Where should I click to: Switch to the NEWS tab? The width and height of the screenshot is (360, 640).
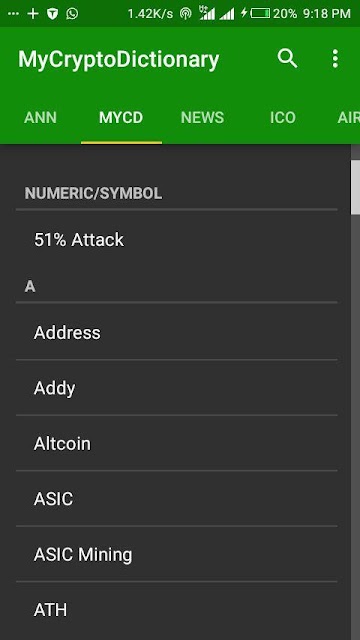(x=202, y=118)
